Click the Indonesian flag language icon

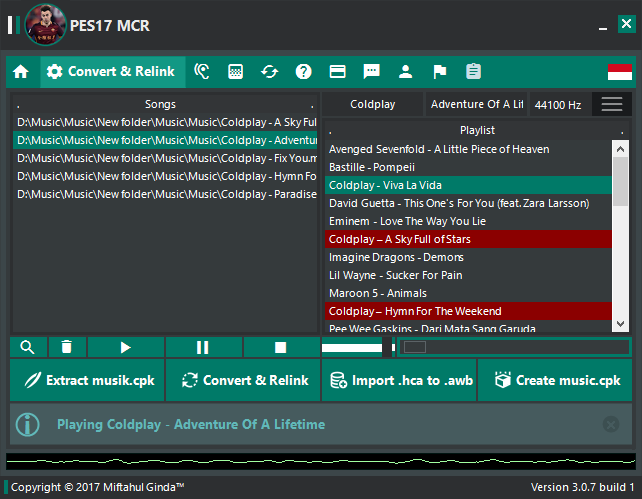619,72
